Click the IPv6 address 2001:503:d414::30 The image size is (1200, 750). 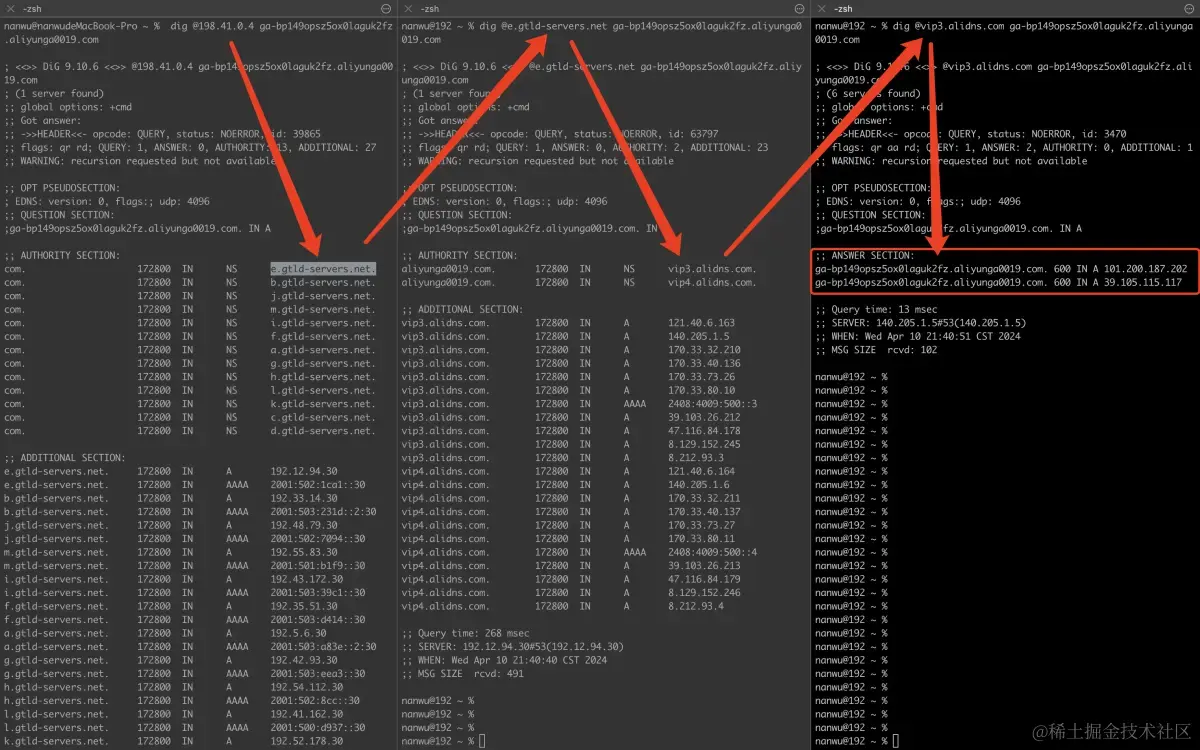tap(320, 619)
